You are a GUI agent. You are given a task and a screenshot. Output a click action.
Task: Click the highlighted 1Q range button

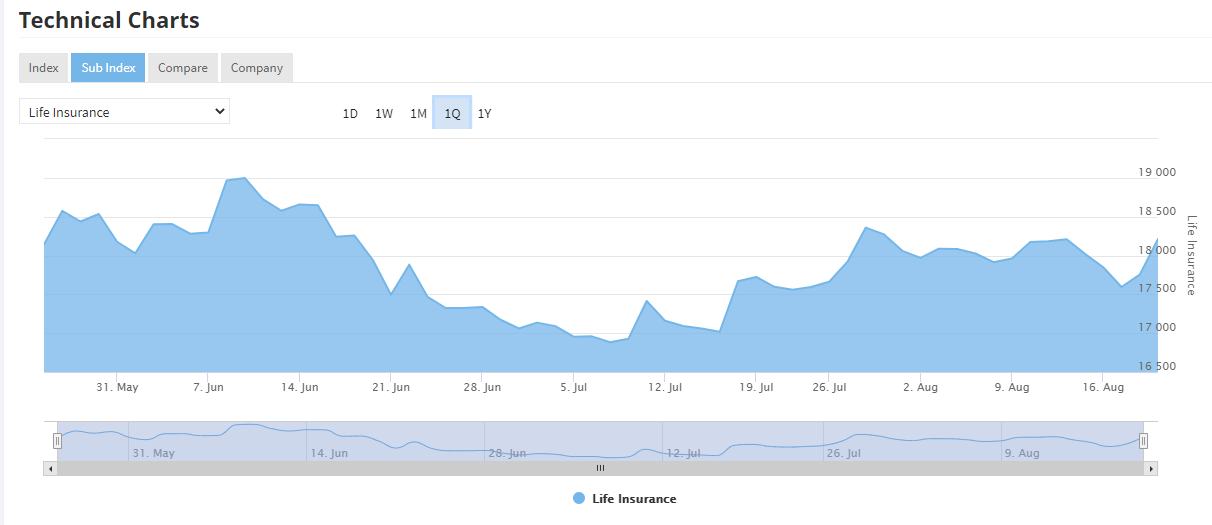pos(452,113)
